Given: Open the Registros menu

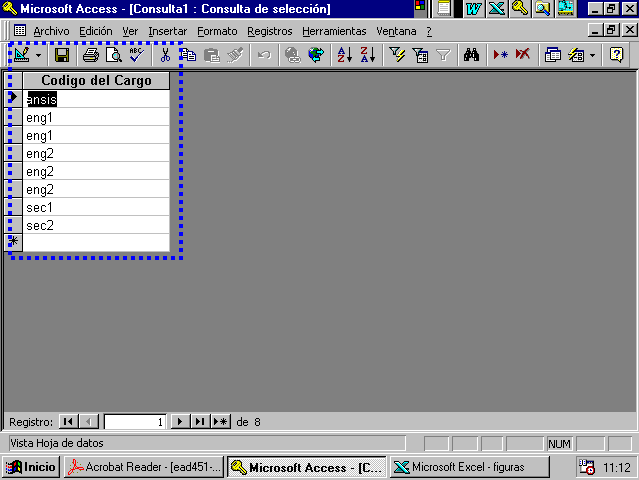Looking at the screenshot, I should (x=270, y=31).
